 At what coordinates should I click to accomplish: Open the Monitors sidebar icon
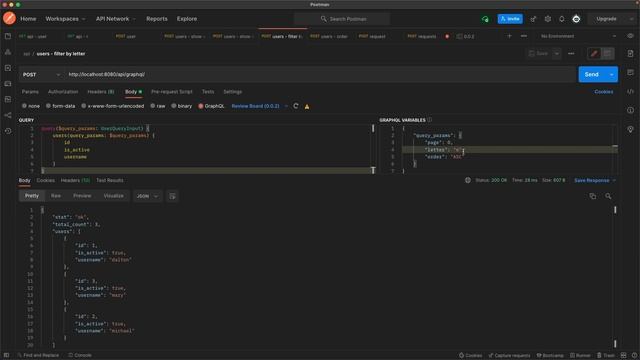(x=8, y=100)
